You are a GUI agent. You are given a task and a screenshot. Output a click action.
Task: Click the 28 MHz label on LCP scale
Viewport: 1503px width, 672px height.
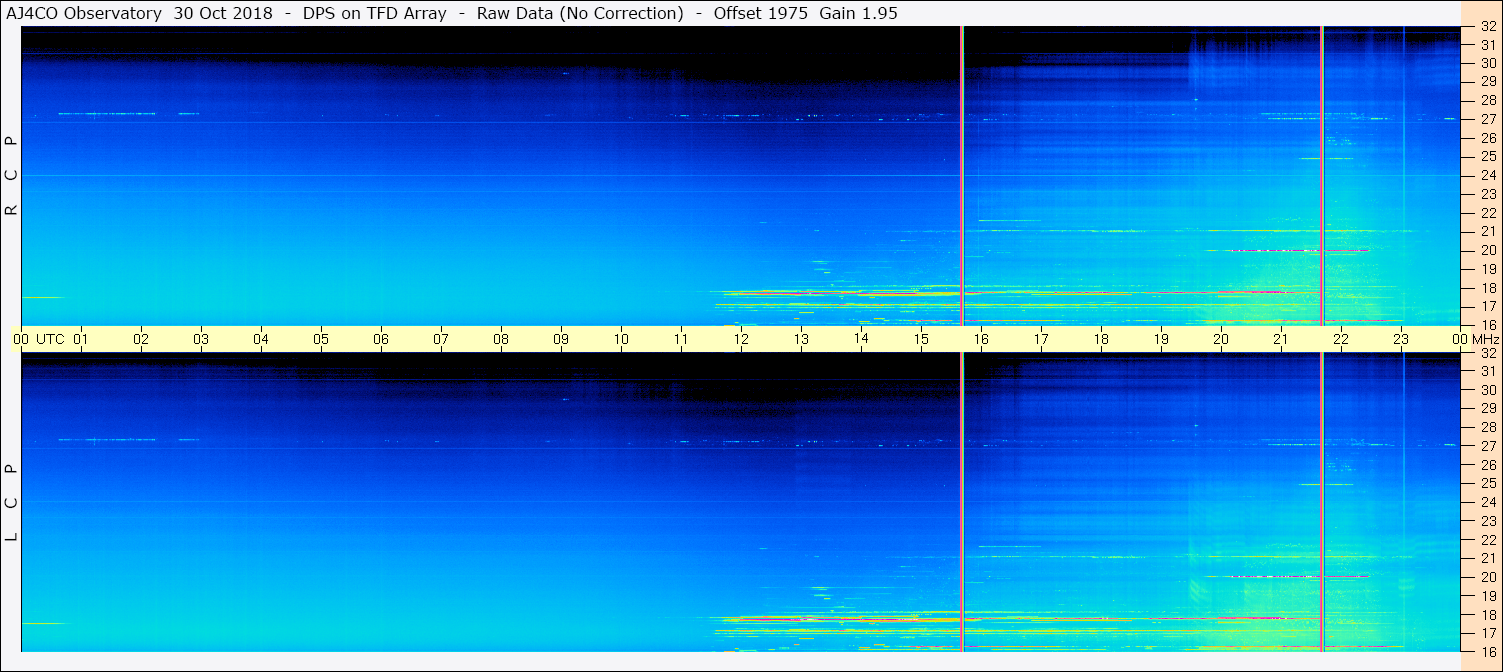tap(1487, 427)
